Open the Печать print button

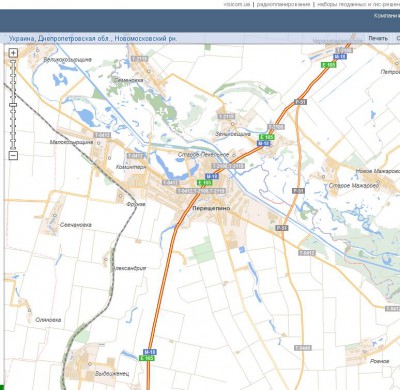click(x=378, y=38)
